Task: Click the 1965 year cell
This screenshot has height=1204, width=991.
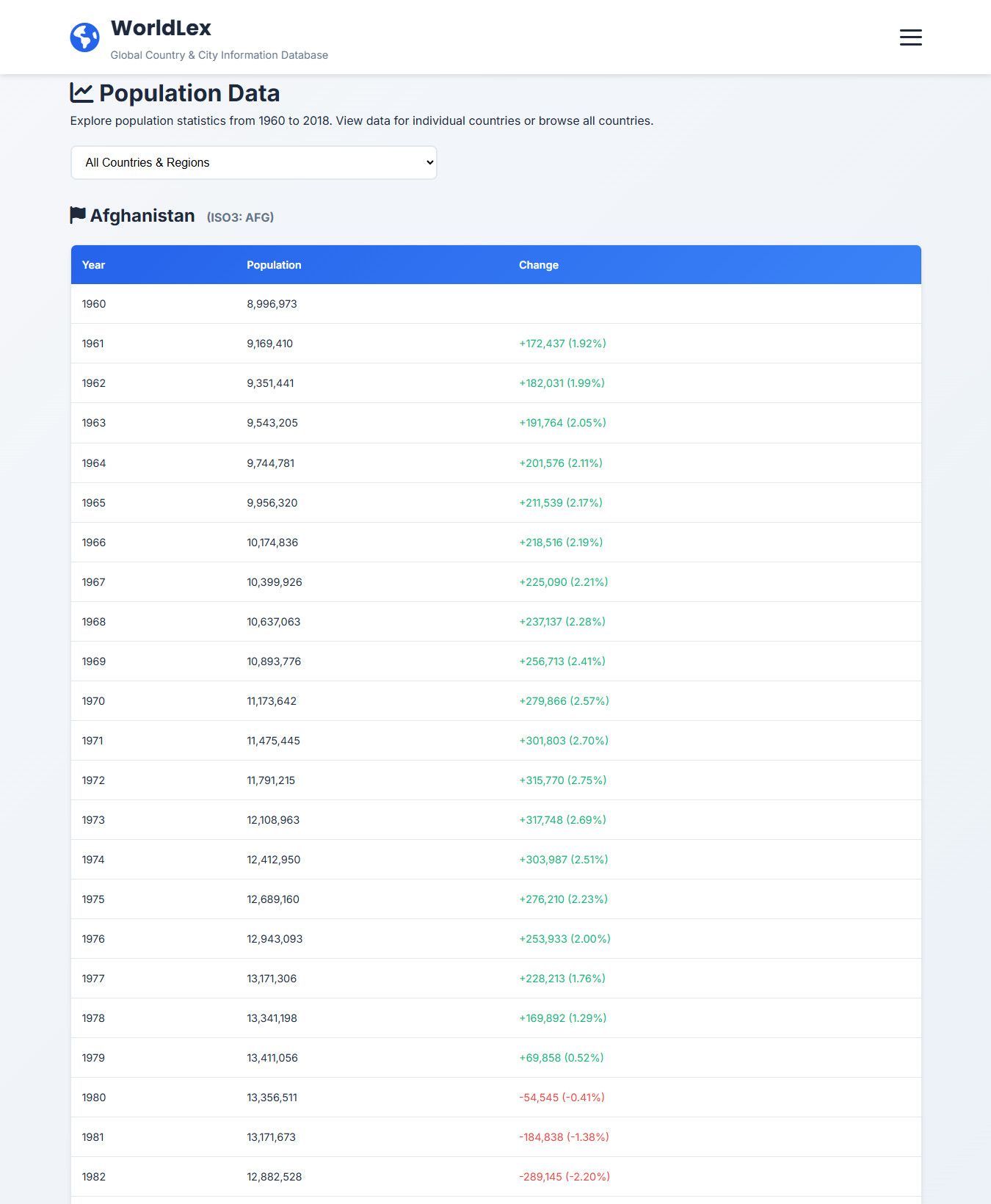Action: 93,503
